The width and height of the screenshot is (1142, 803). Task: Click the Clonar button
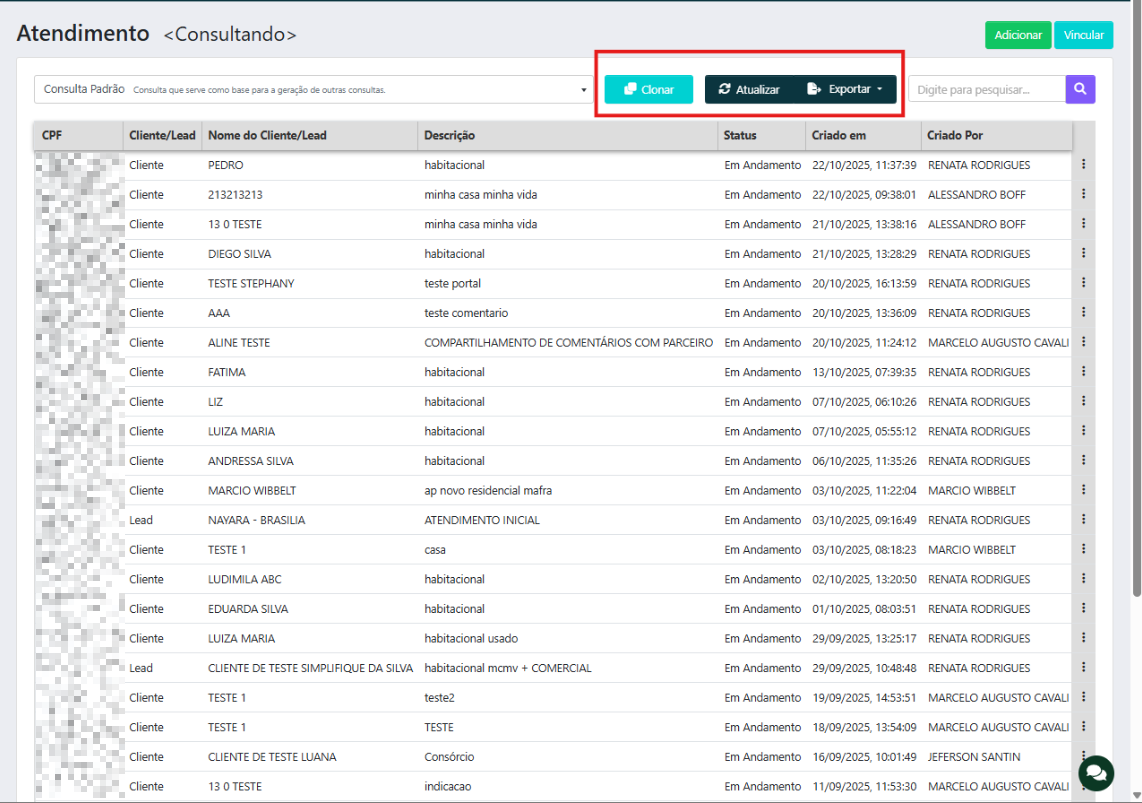pos(648,89)
